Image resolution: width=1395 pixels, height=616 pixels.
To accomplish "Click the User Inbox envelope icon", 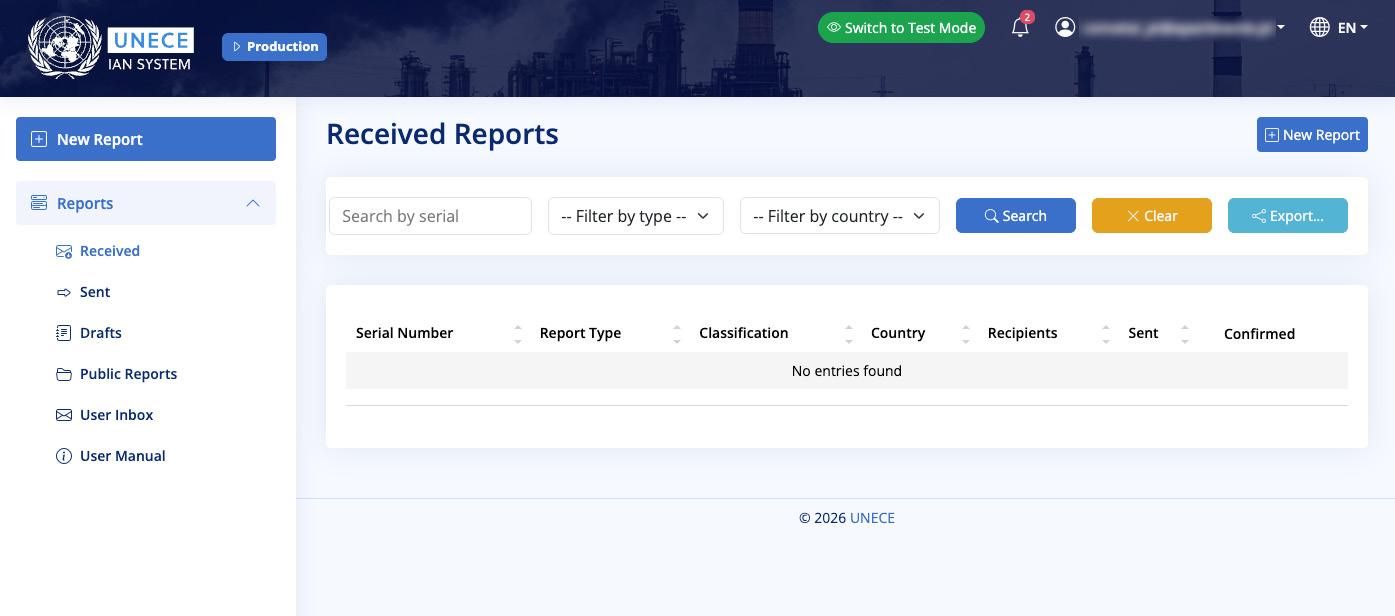I will [x=64, y=415].
